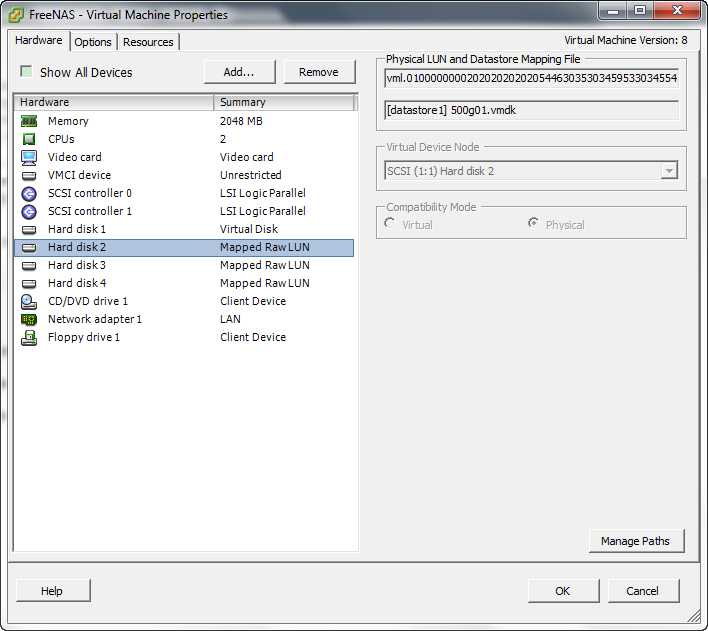Select the CD/DVD drive 1 label

pos(88,301)
